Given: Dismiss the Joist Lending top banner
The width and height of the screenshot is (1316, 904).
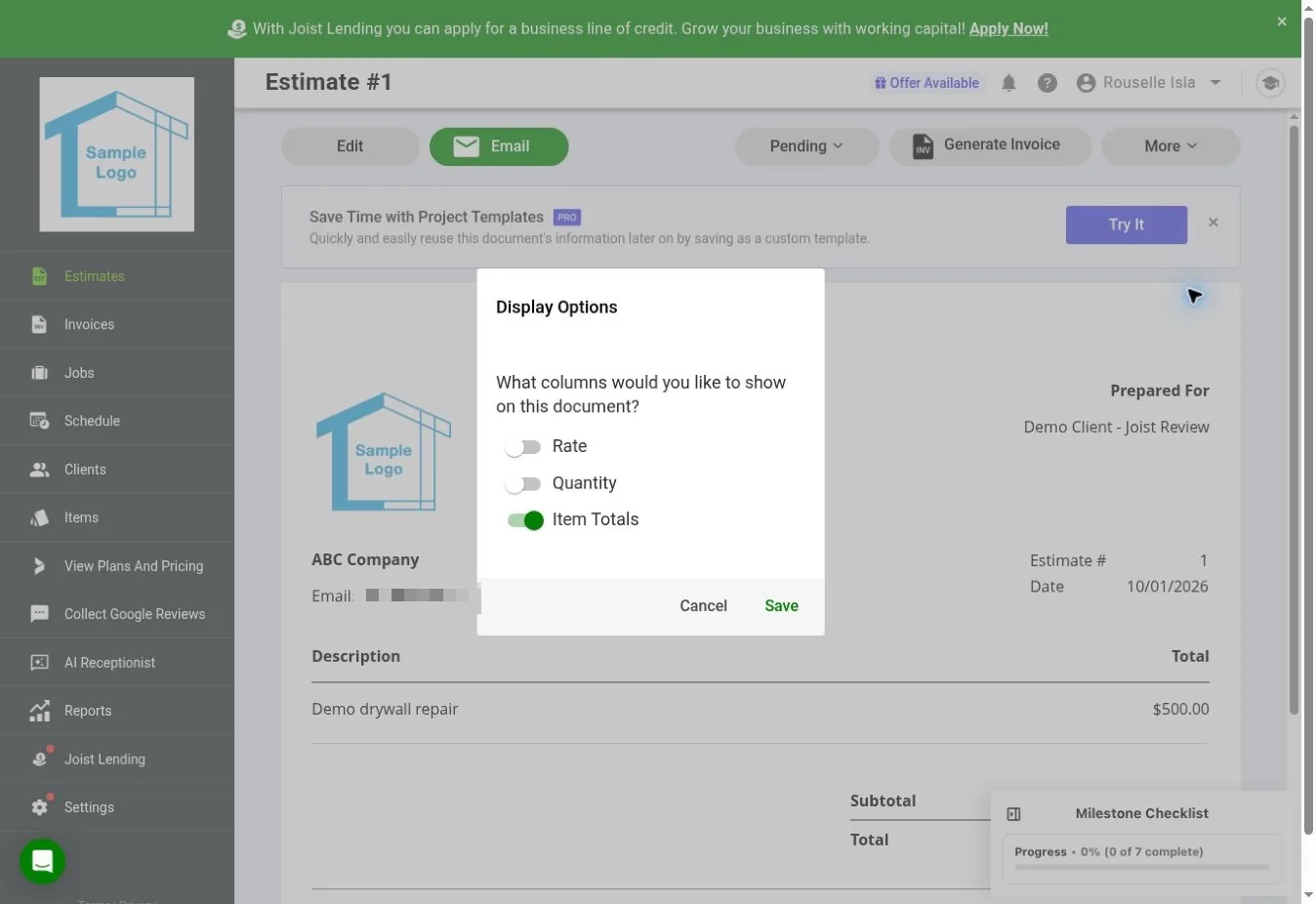Looking at the screenshot, I should pyautogui.click(x=1282, y=21).
